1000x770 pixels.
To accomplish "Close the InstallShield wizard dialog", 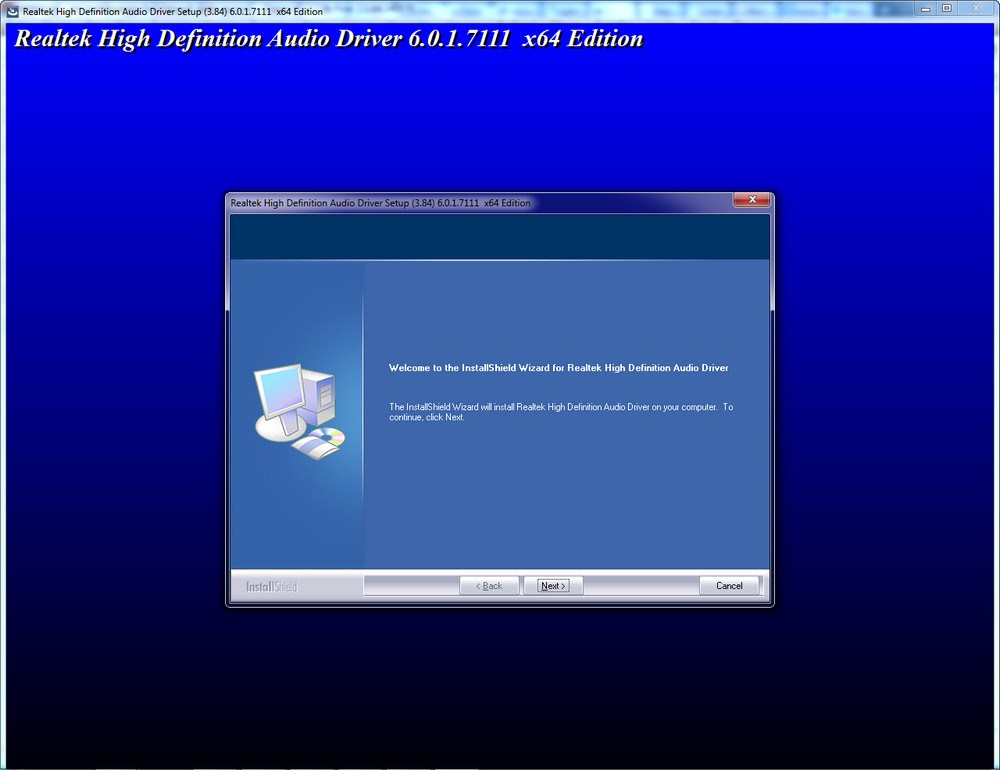I will [x=752, y=199].
